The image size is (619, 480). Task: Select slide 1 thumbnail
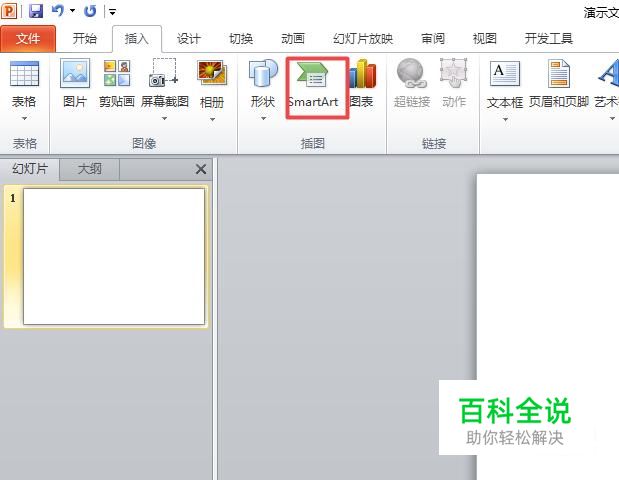pyautogui.click(x=114, y=257)
